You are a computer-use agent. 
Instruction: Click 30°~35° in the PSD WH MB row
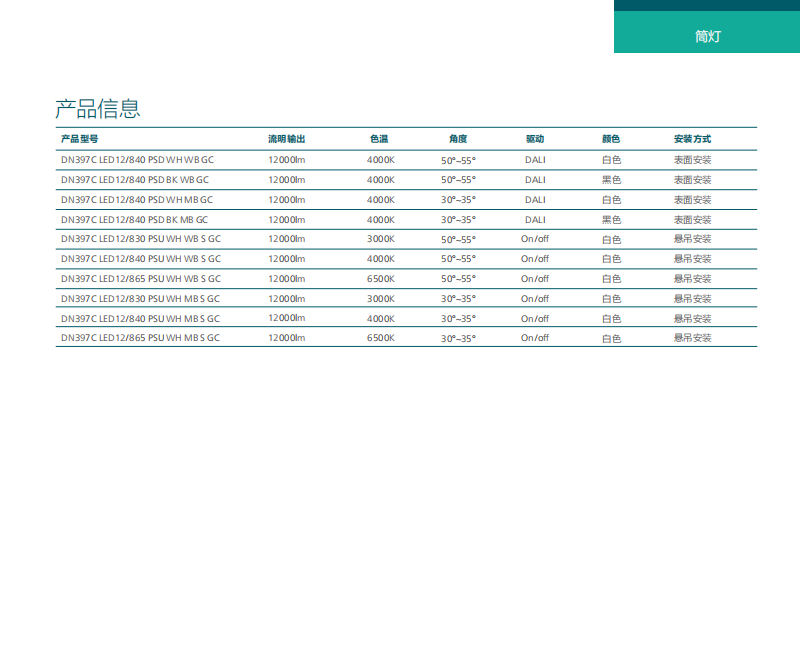click(x=458, y=200)
